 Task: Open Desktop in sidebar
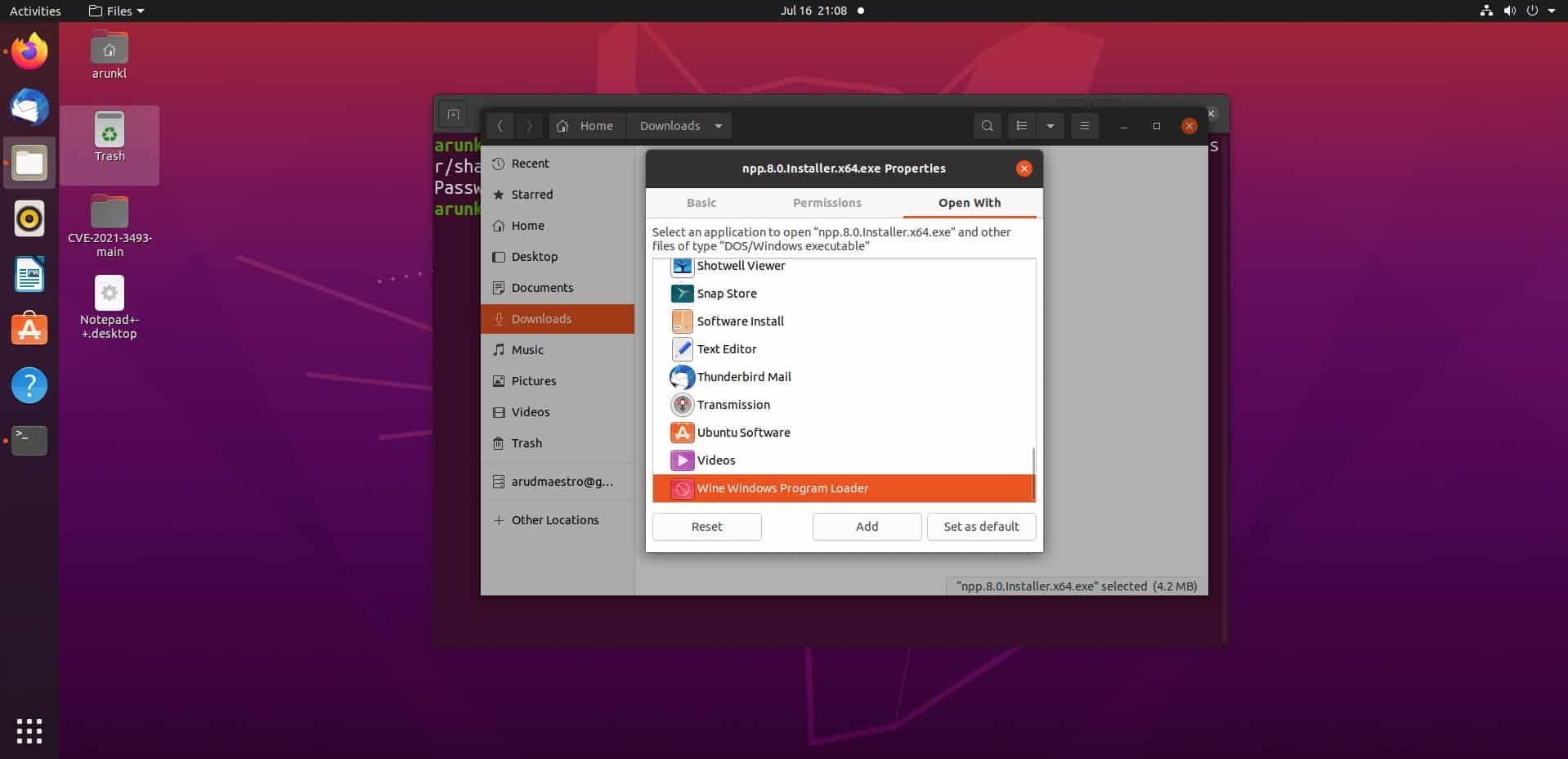point(558,257)
